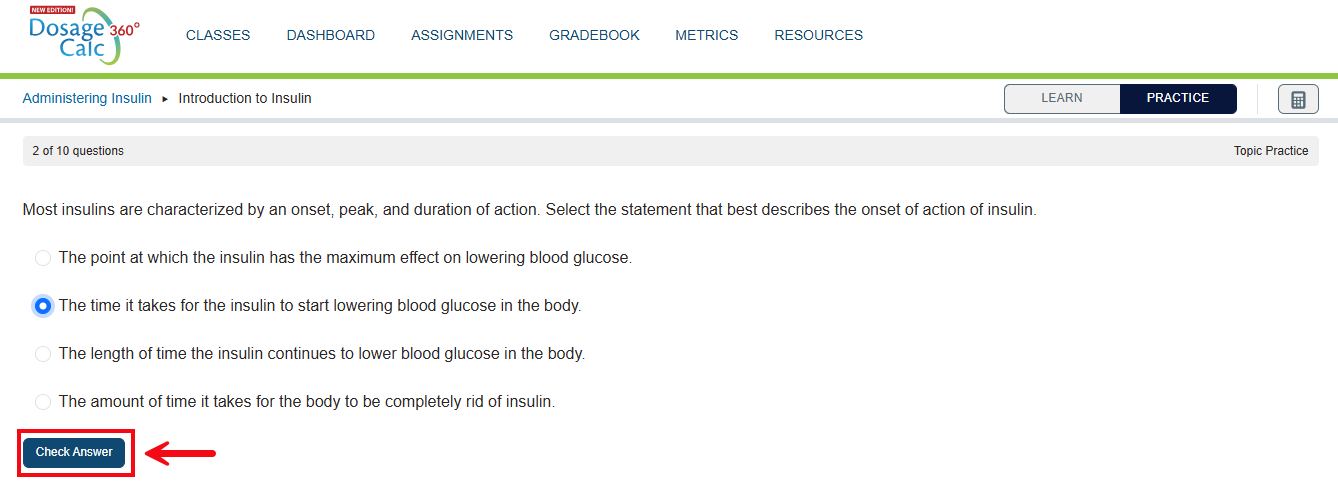
Task: Click the breadcrumb arrow separator
Action: pyautogui.click(x=165, y=99)
